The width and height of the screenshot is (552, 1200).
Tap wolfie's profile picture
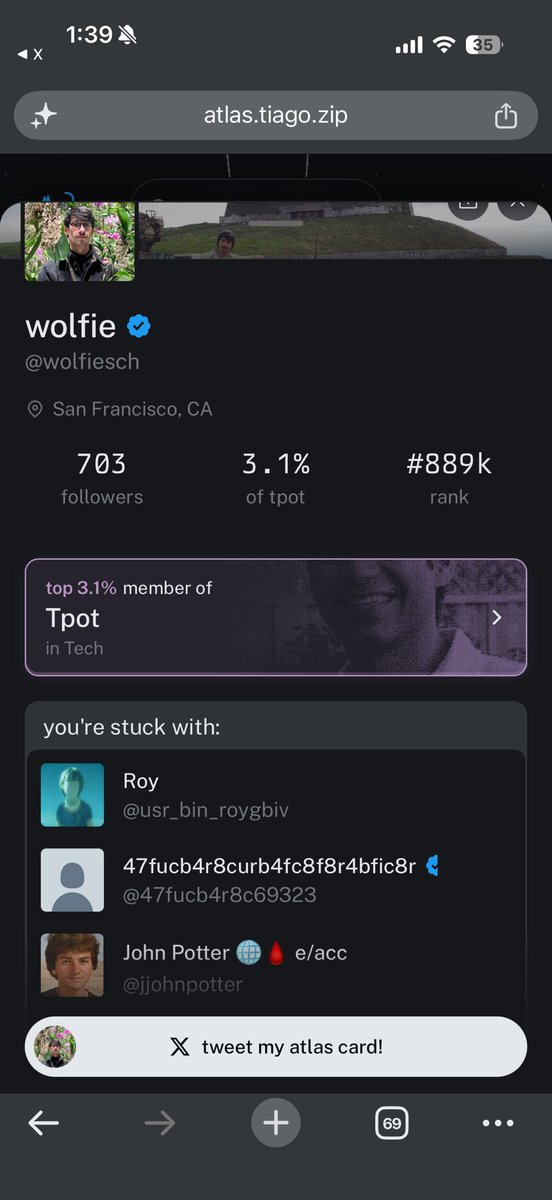79,241
